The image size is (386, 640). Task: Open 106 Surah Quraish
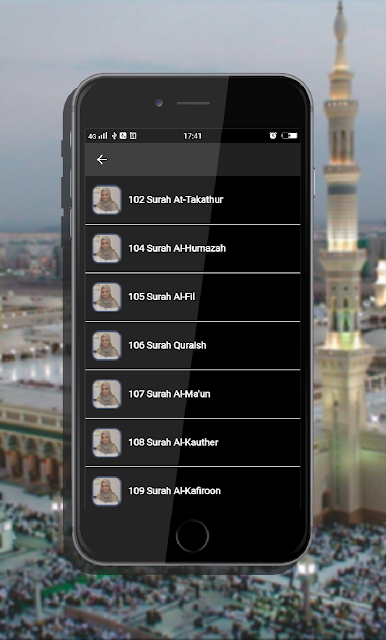pos(193,346)
